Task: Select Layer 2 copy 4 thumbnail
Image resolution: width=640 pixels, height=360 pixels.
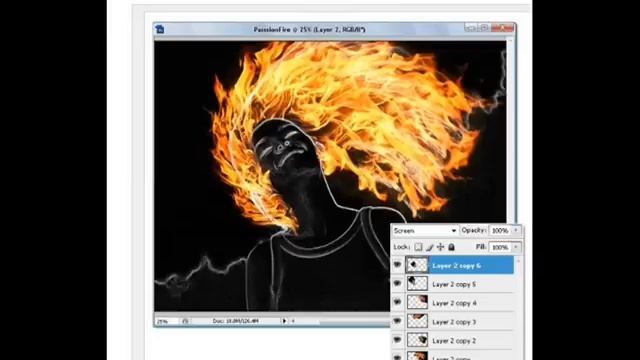Action: [x=417, y=302]
